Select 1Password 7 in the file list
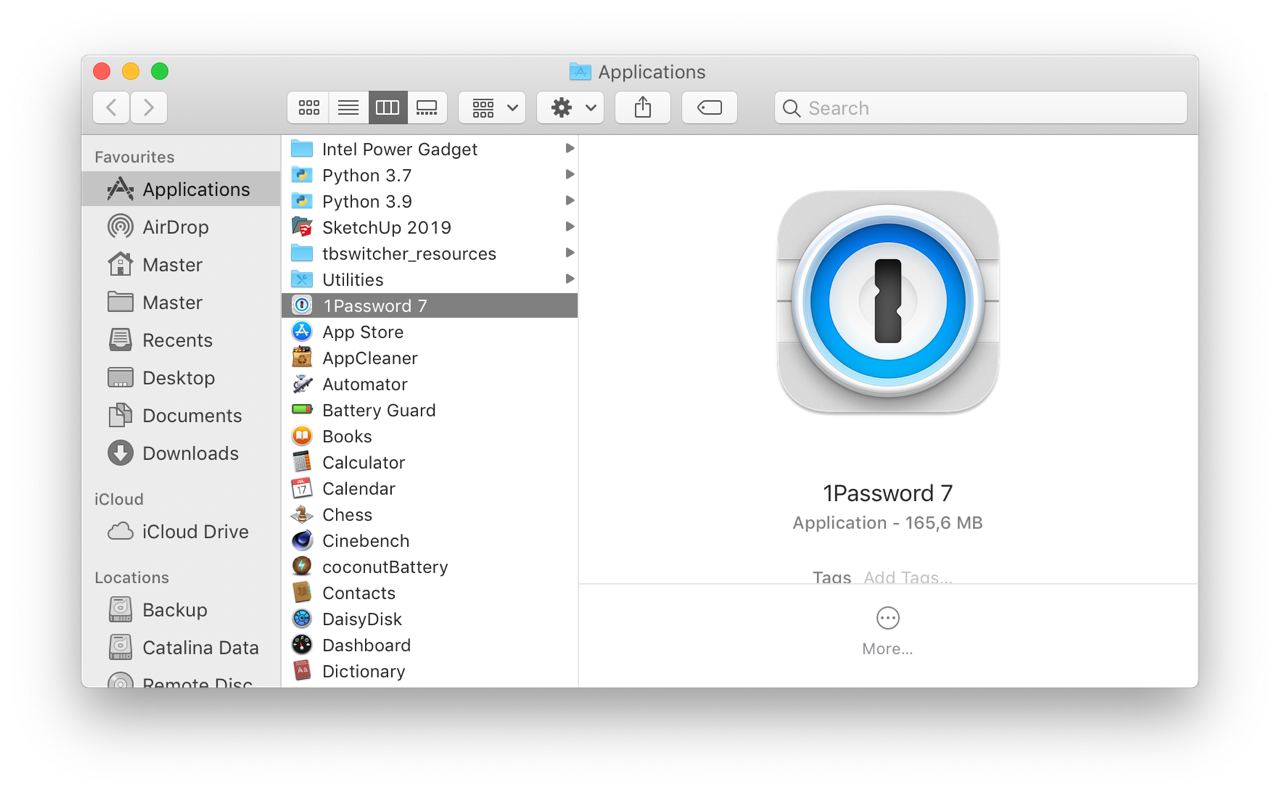Image resolution: width=1280 pixels, height=795 pixels. click(x=430, y=306)
